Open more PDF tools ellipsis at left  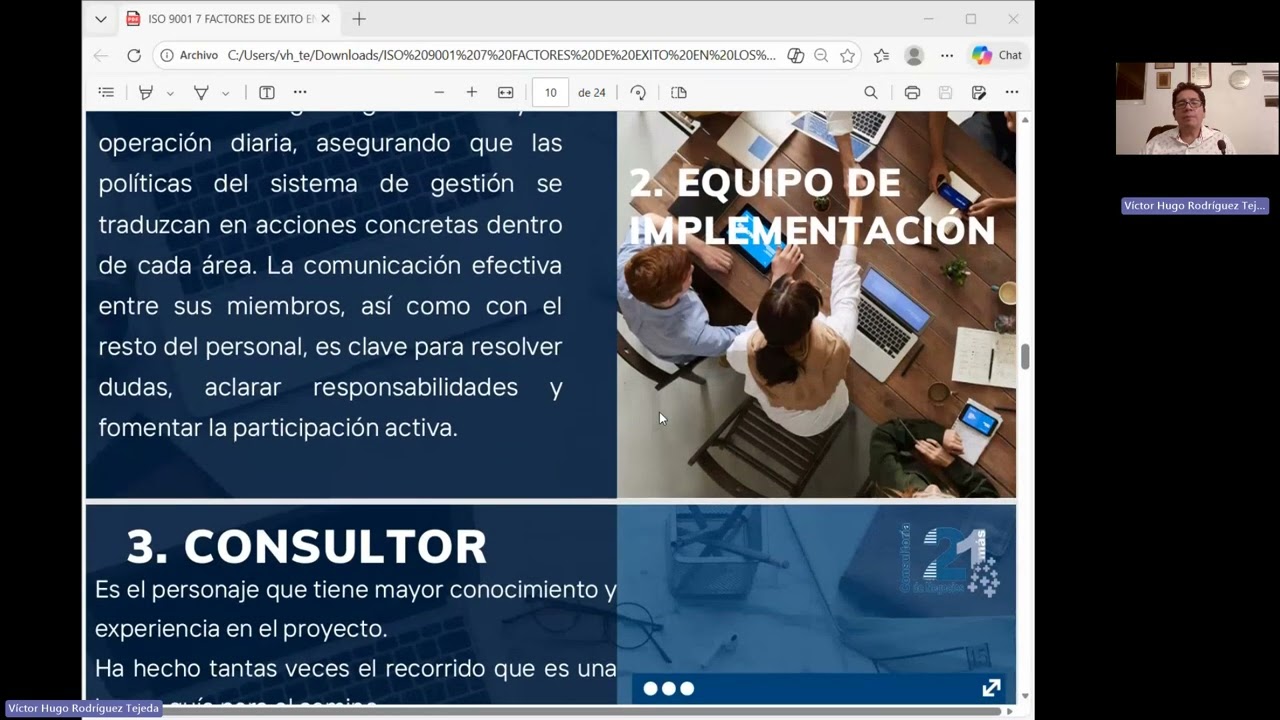[x=300, y=92]
